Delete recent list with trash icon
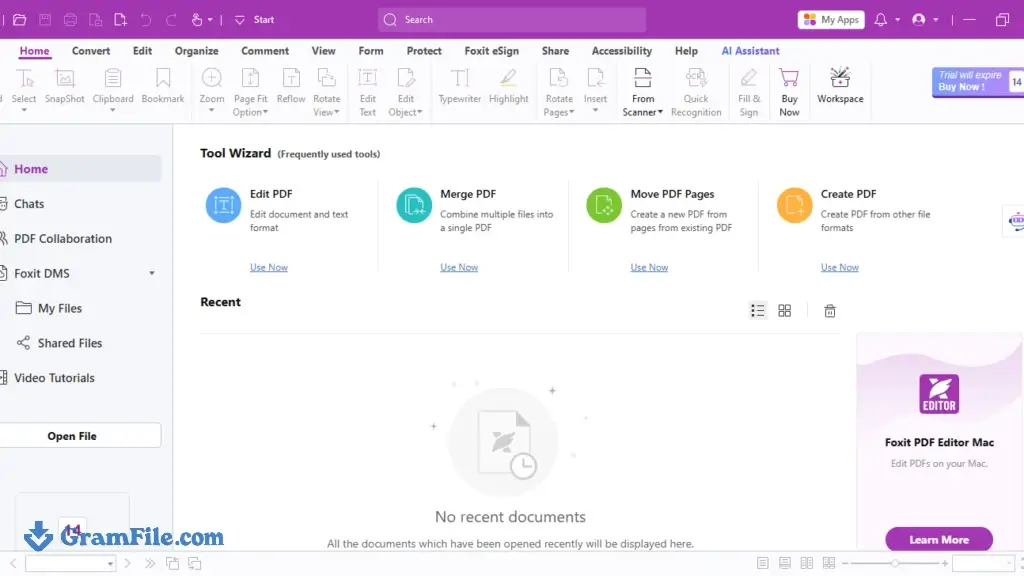The width and height of the screenshot is (1024, 576). (x=829, y=311)
